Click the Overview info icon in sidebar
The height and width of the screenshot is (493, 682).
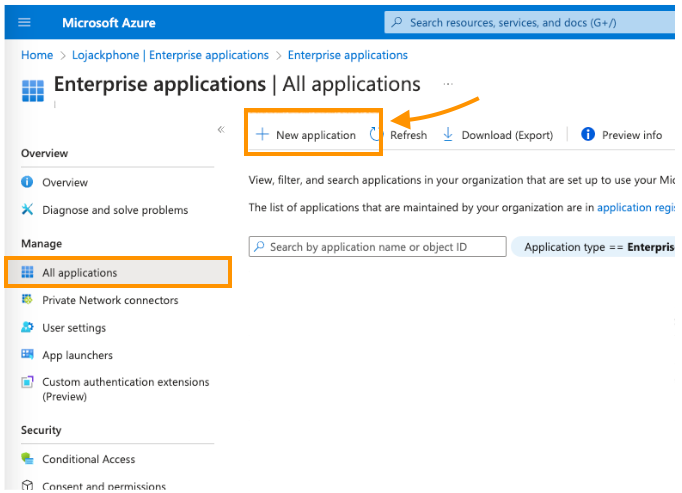pos(27,181)
